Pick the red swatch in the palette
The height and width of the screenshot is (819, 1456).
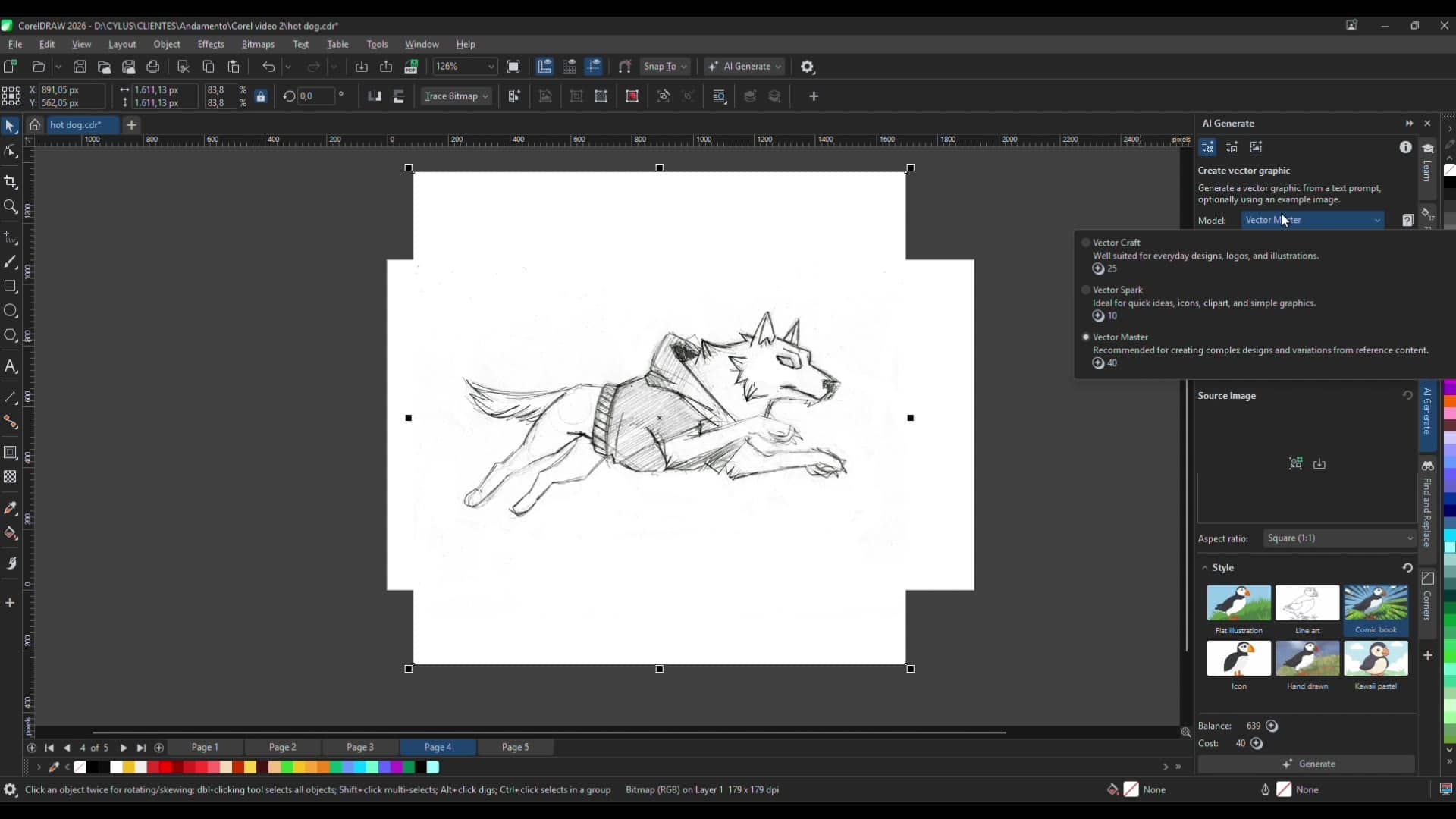pos(165,767)
